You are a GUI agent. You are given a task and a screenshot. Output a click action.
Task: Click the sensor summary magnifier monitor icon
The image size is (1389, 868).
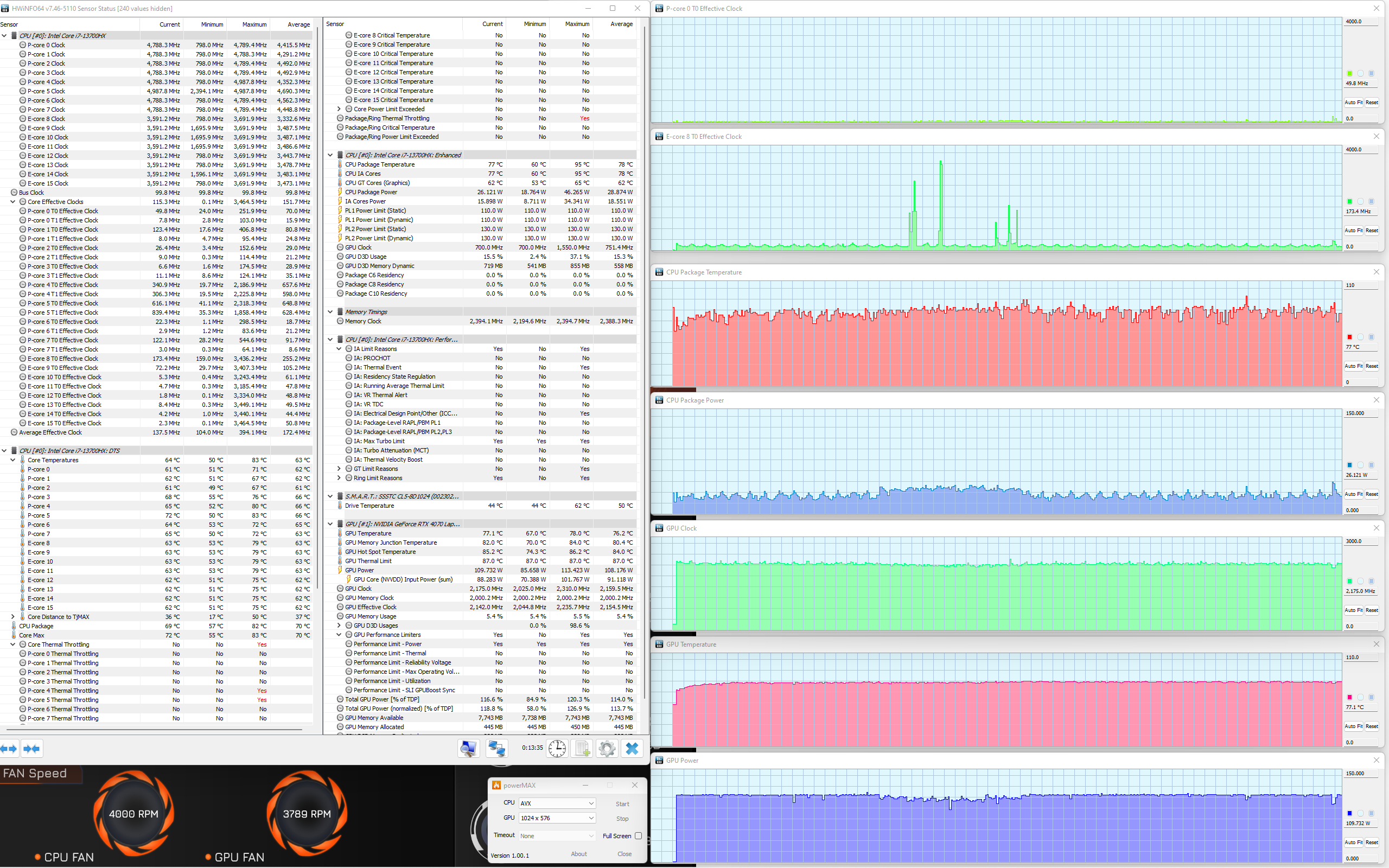468,748
